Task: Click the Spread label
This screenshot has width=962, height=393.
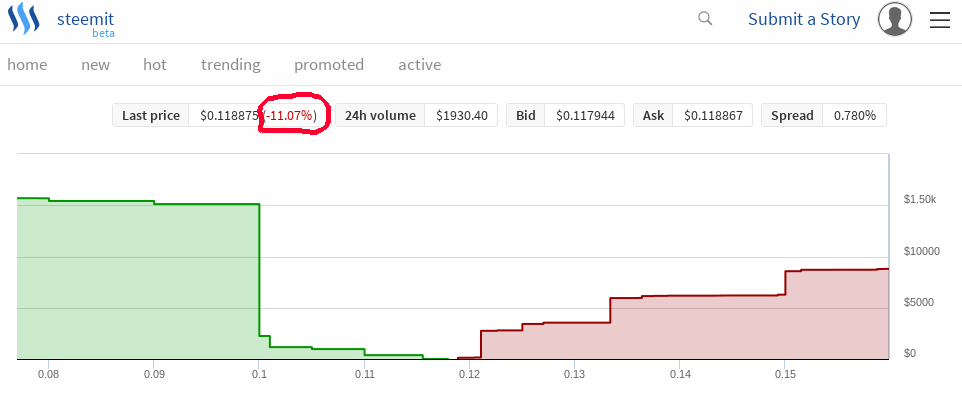Action: click(x=792, y=115)
